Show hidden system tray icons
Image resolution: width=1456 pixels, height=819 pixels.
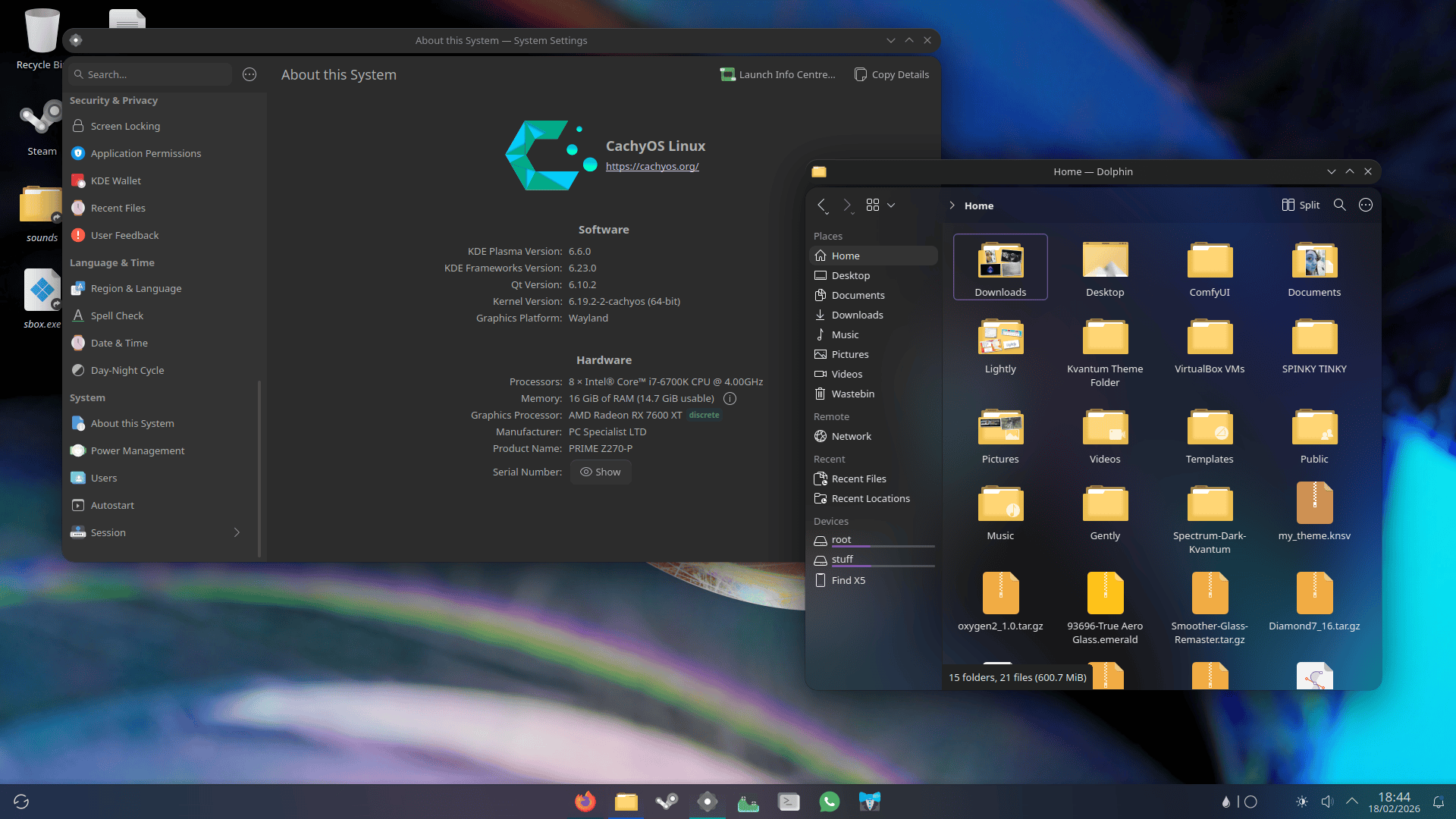[x=1352, y=802]
